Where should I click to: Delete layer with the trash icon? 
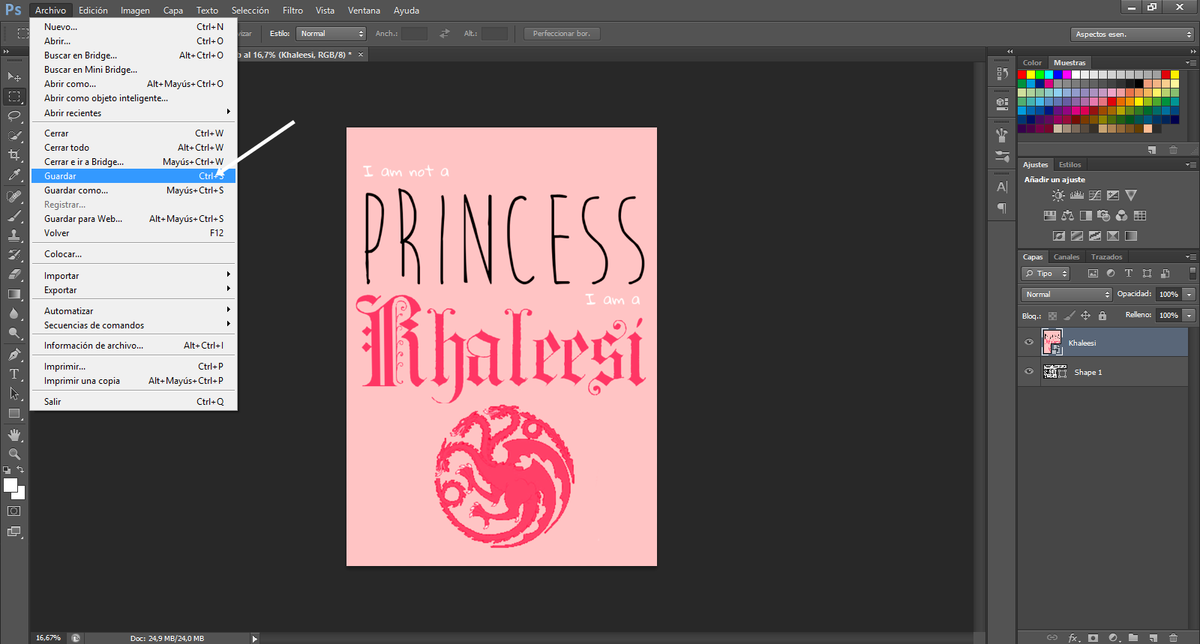[1174, 637]
